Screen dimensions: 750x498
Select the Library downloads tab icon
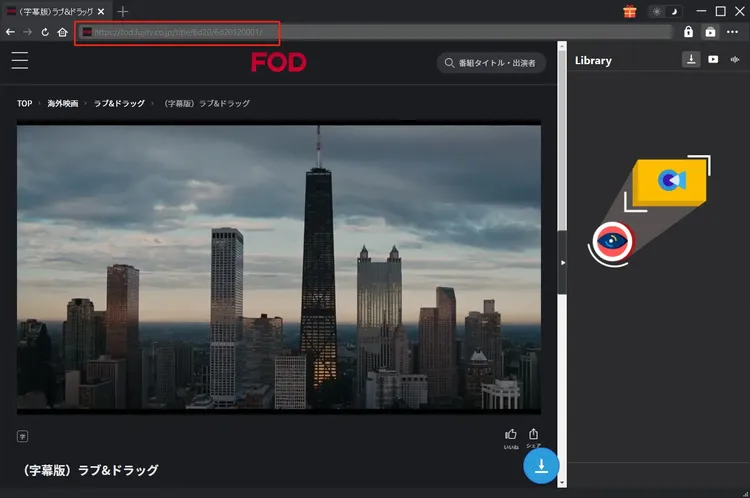(691, 60)
